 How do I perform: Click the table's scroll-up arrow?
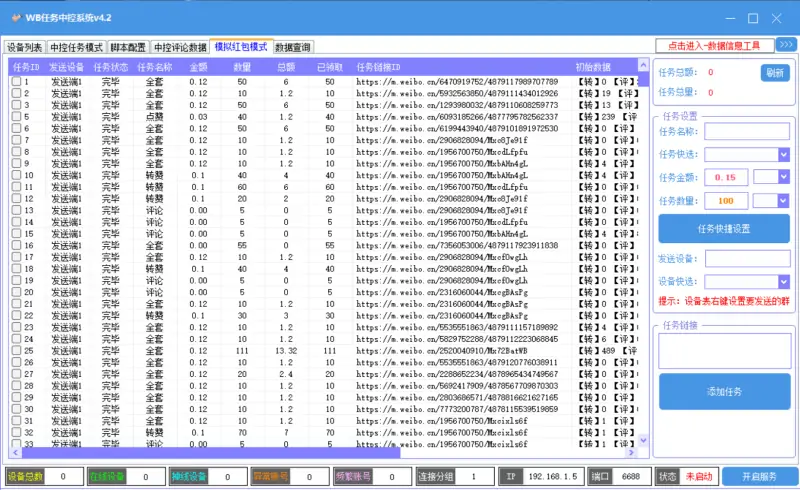tap(641, 65)
